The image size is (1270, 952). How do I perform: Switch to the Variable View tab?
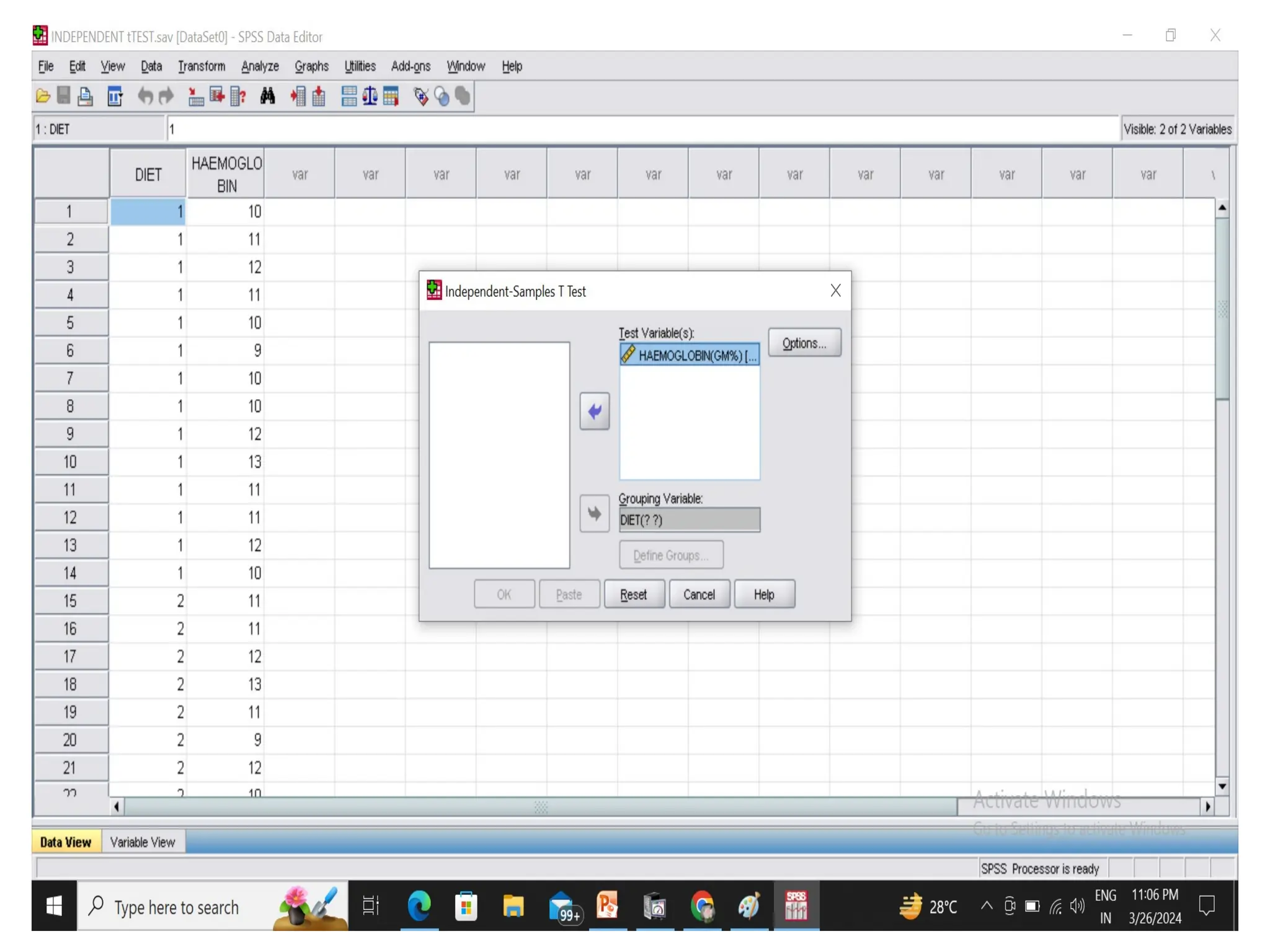tap(143, 842)
